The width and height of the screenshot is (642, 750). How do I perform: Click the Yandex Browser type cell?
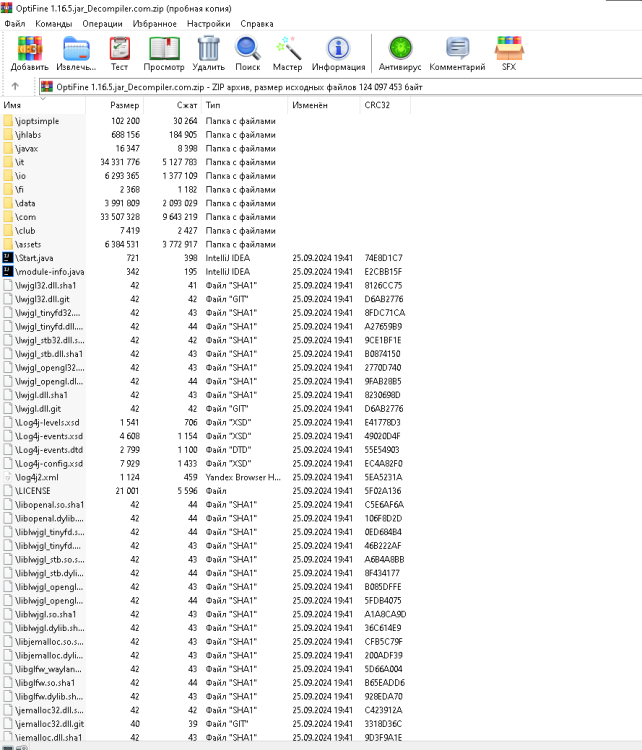(x=244, y=477)
